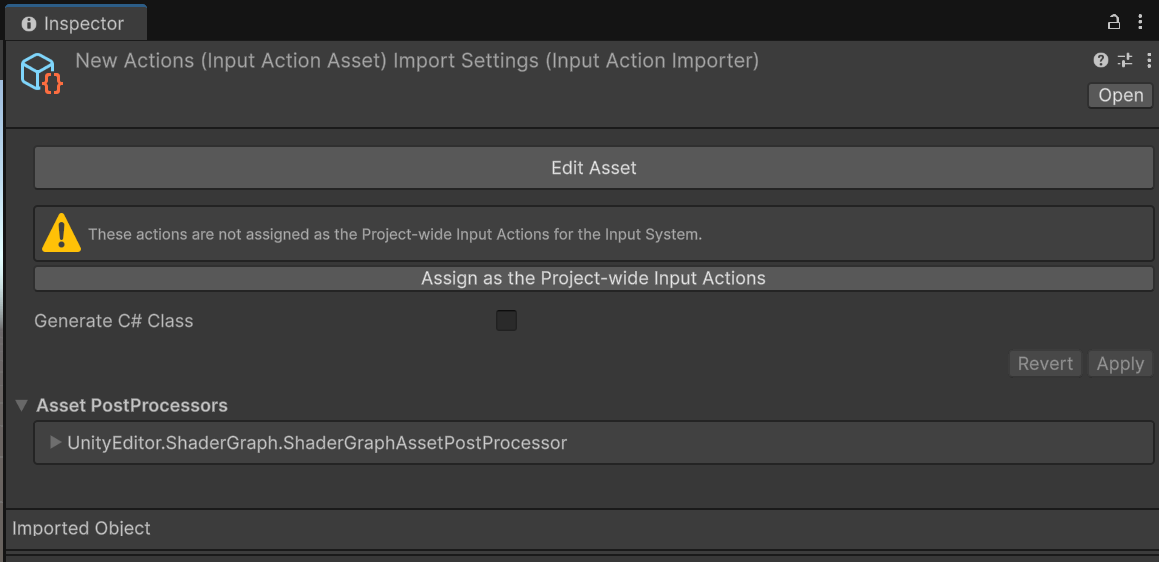Expand the ShaderGraphAssetPostProcessor entry arrow
The width and height of the screenshot is (1159, 562).
coord(55,442)
